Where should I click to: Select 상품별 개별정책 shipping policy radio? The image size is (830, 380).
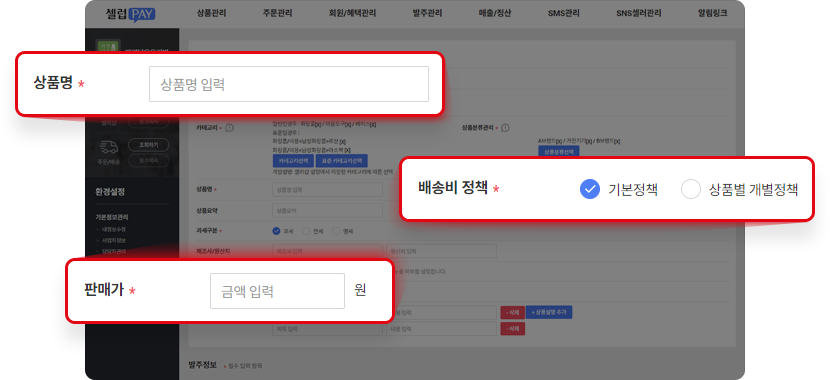coord(691,189)
